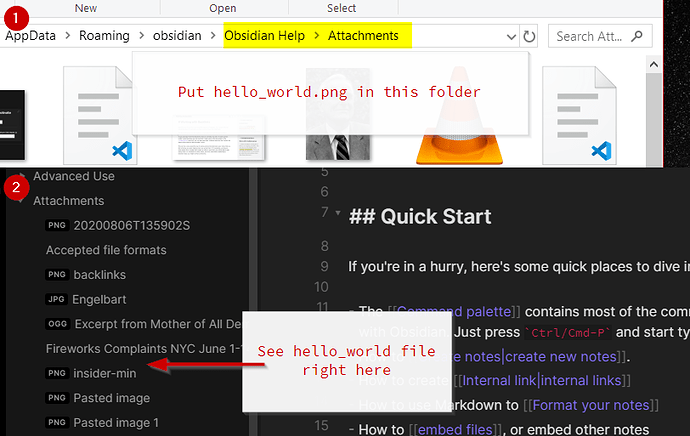
Task: Open the Accepted file formats note
Action: pyautogui.click(x=106, y=250)
